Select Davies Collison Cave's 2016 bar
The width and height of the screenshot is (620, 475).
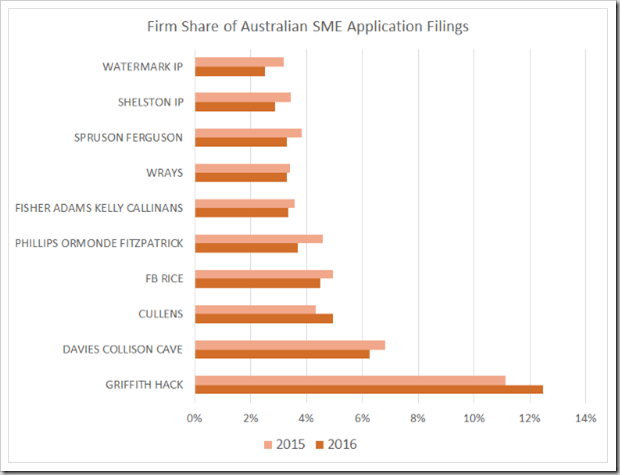pos(282,354)
